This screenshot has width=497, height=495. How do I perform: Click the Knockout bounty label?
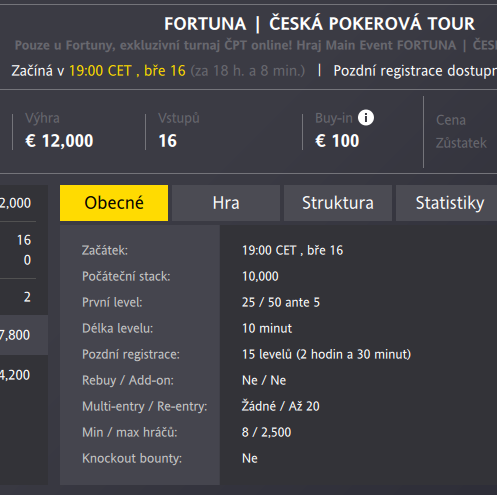pyautogui.click(x=132, y=458)
